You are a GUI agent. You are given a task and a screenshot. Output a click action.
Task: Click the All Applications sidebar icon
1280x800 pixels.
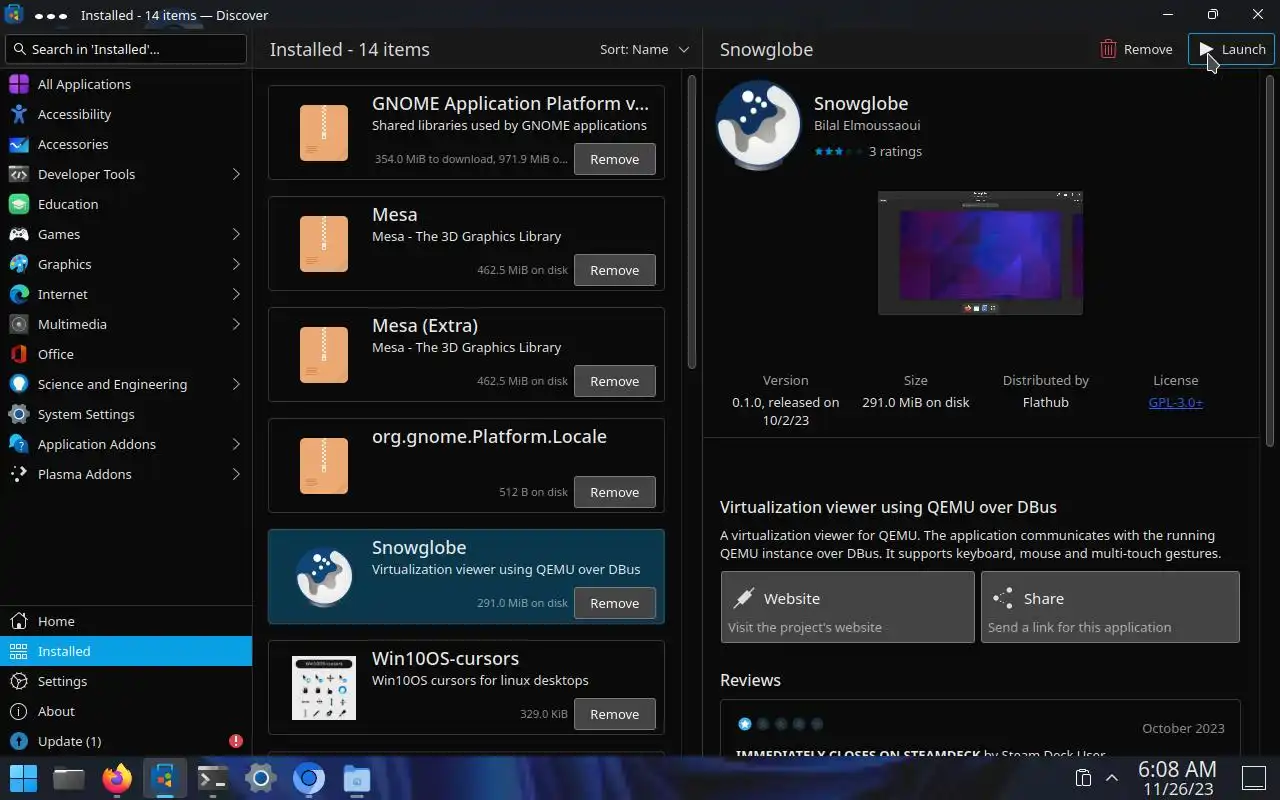(19, 84)
